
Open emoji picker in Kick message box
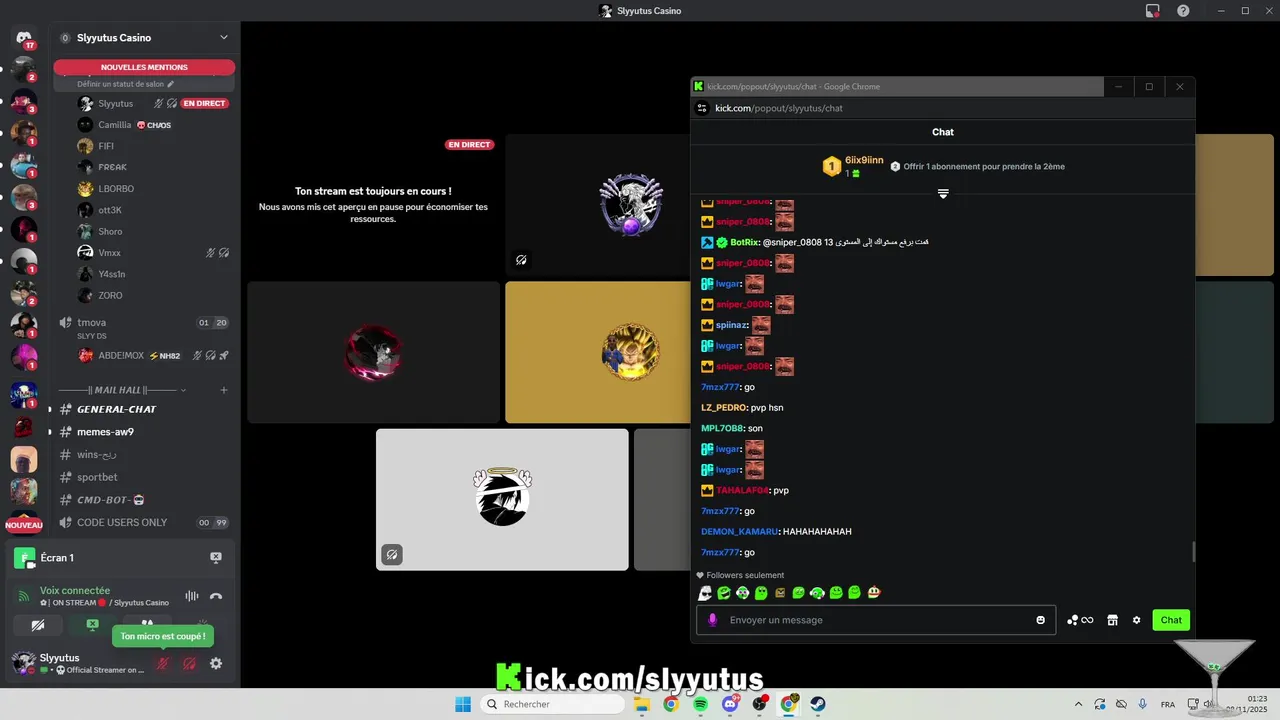coord(1041,620)
